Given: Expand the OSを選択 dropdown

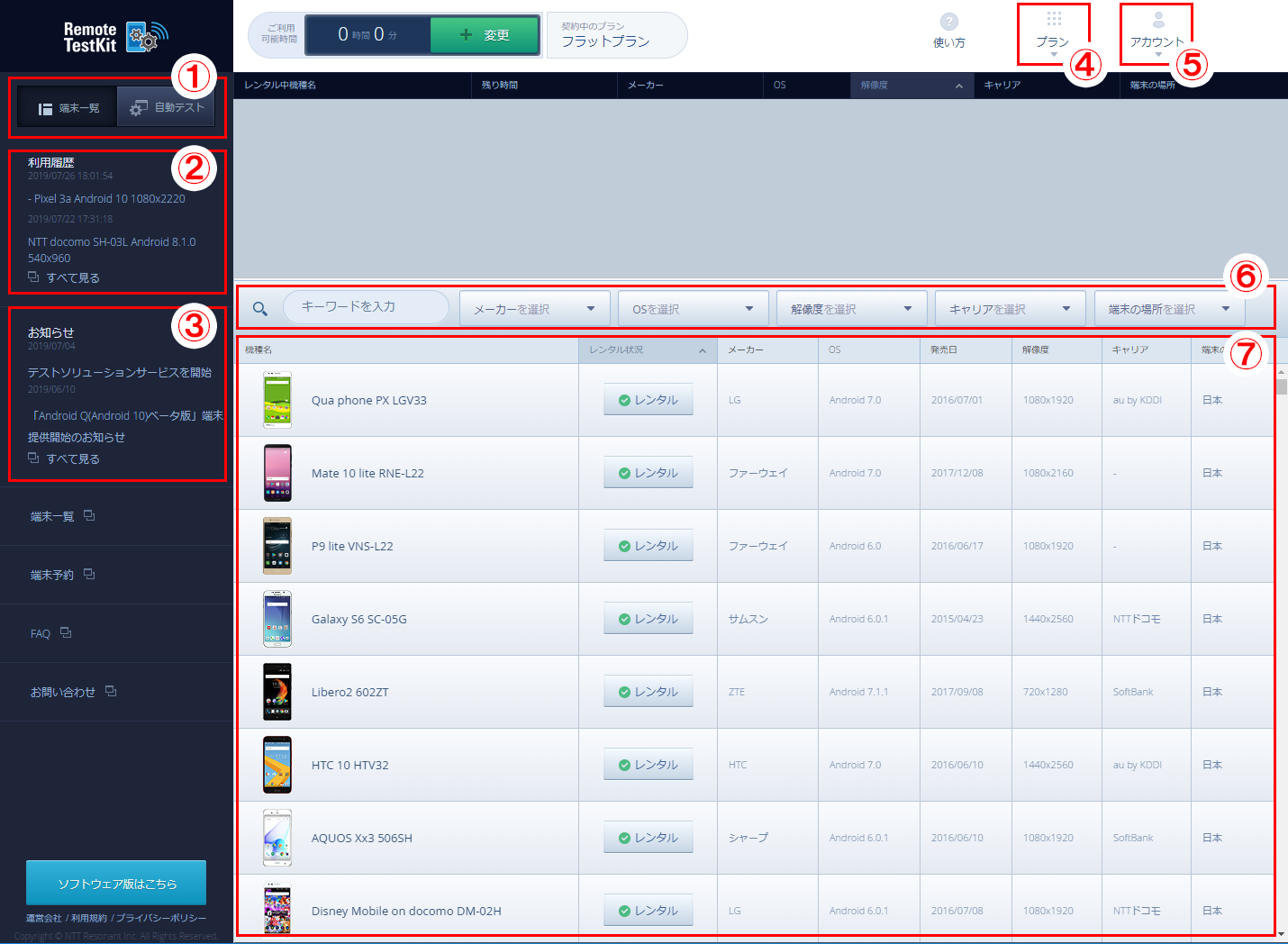Looking at the screenshot, I should [x=694, y=309].
